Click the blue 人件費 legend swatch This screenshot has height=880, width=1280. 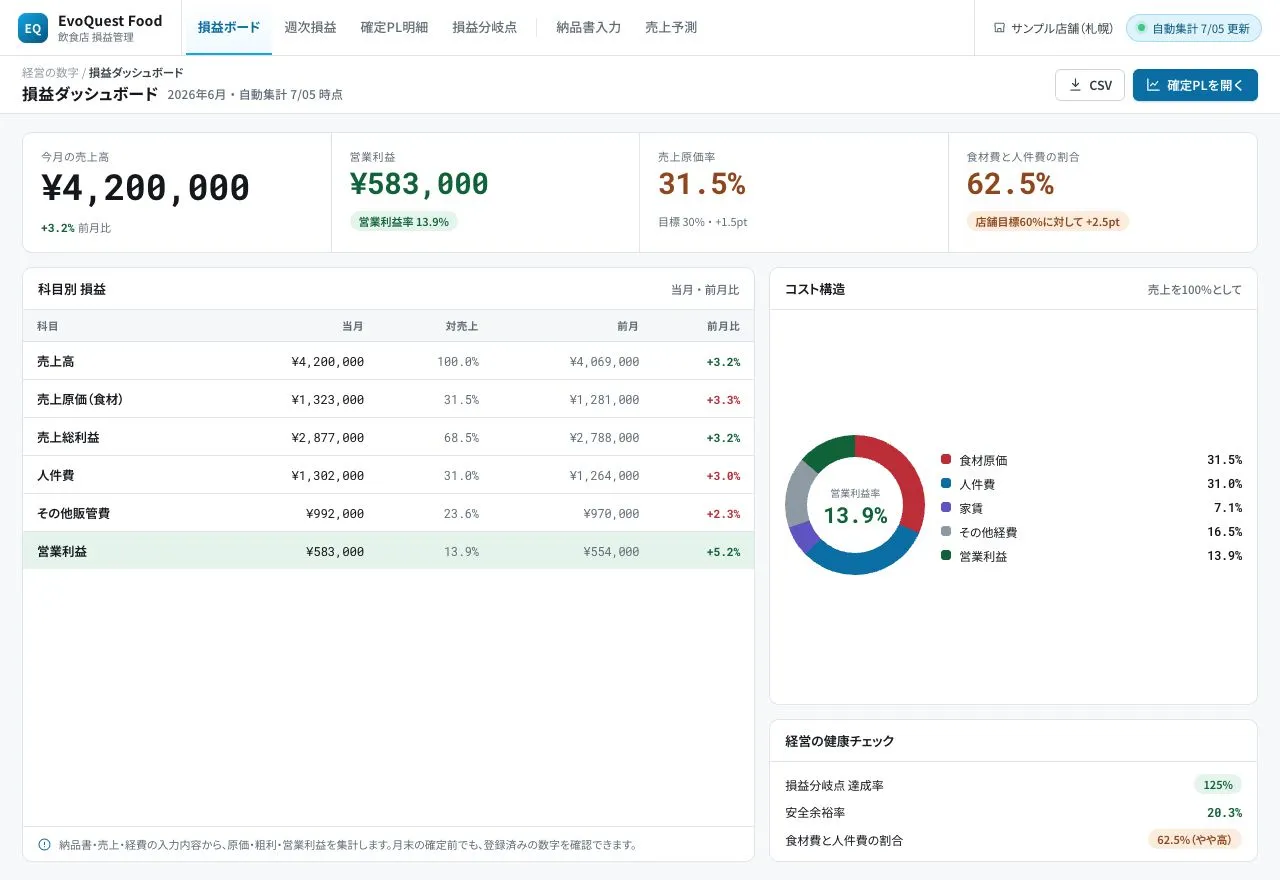tap(946, 484)
